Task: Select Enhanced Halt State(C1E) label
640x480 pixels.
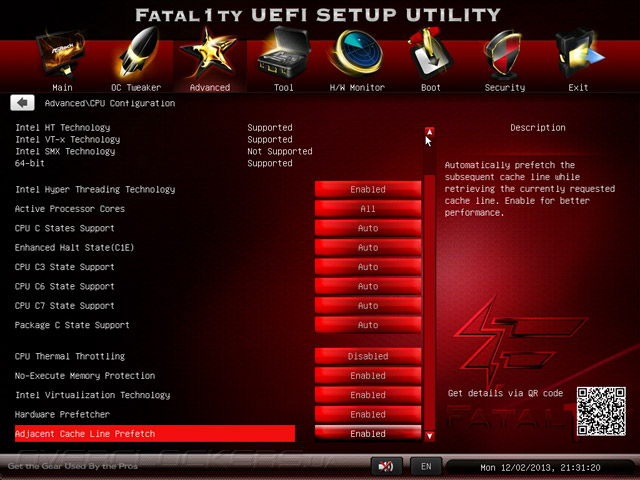Action: tap(74, 247)
